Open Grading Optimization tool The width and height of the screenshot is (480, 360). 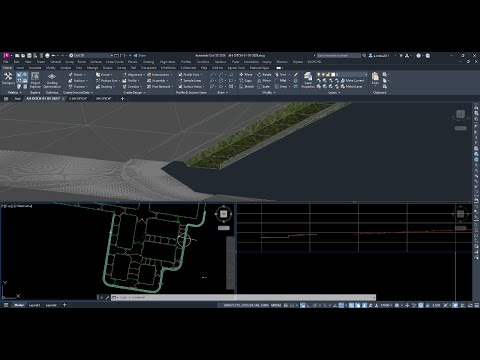pyautogui.click(x=52, y=80)
